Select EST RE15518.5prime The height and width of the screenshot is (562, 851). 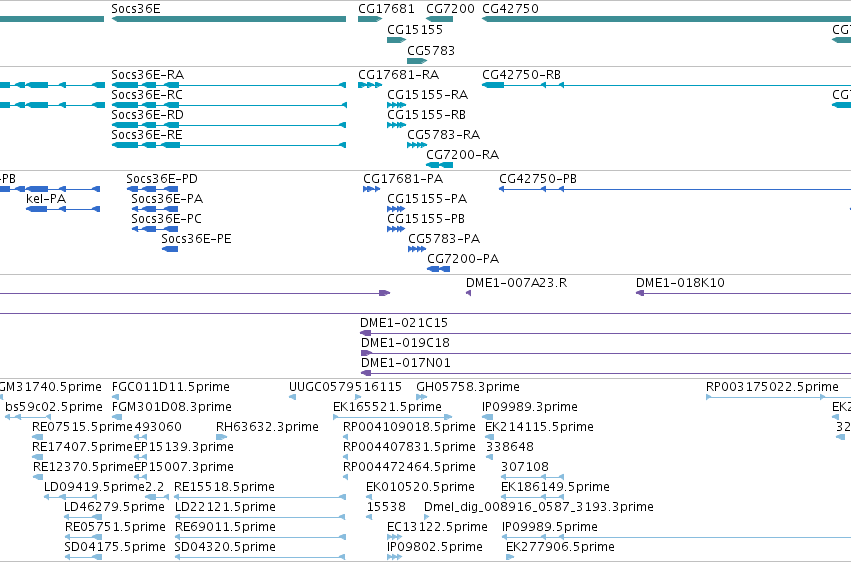click(x=260, y=497)
